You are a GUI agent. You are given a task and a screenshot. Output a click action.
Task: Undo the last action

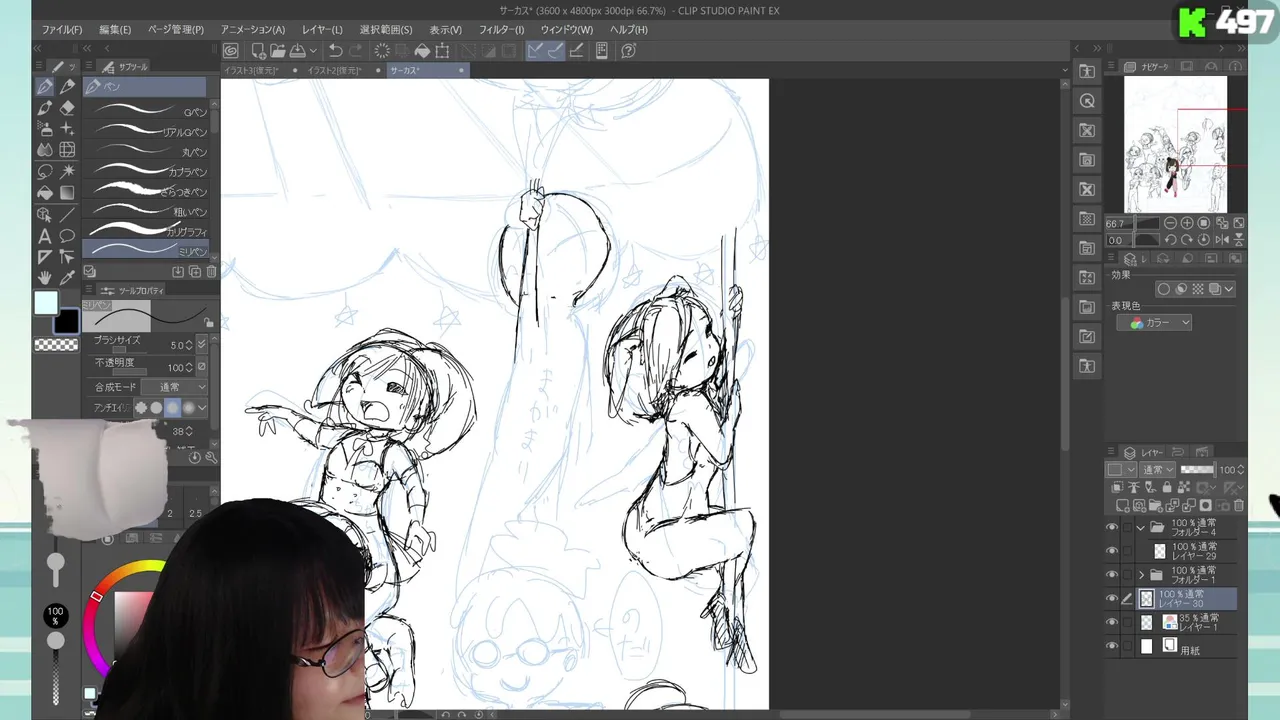tap(336, 51)
